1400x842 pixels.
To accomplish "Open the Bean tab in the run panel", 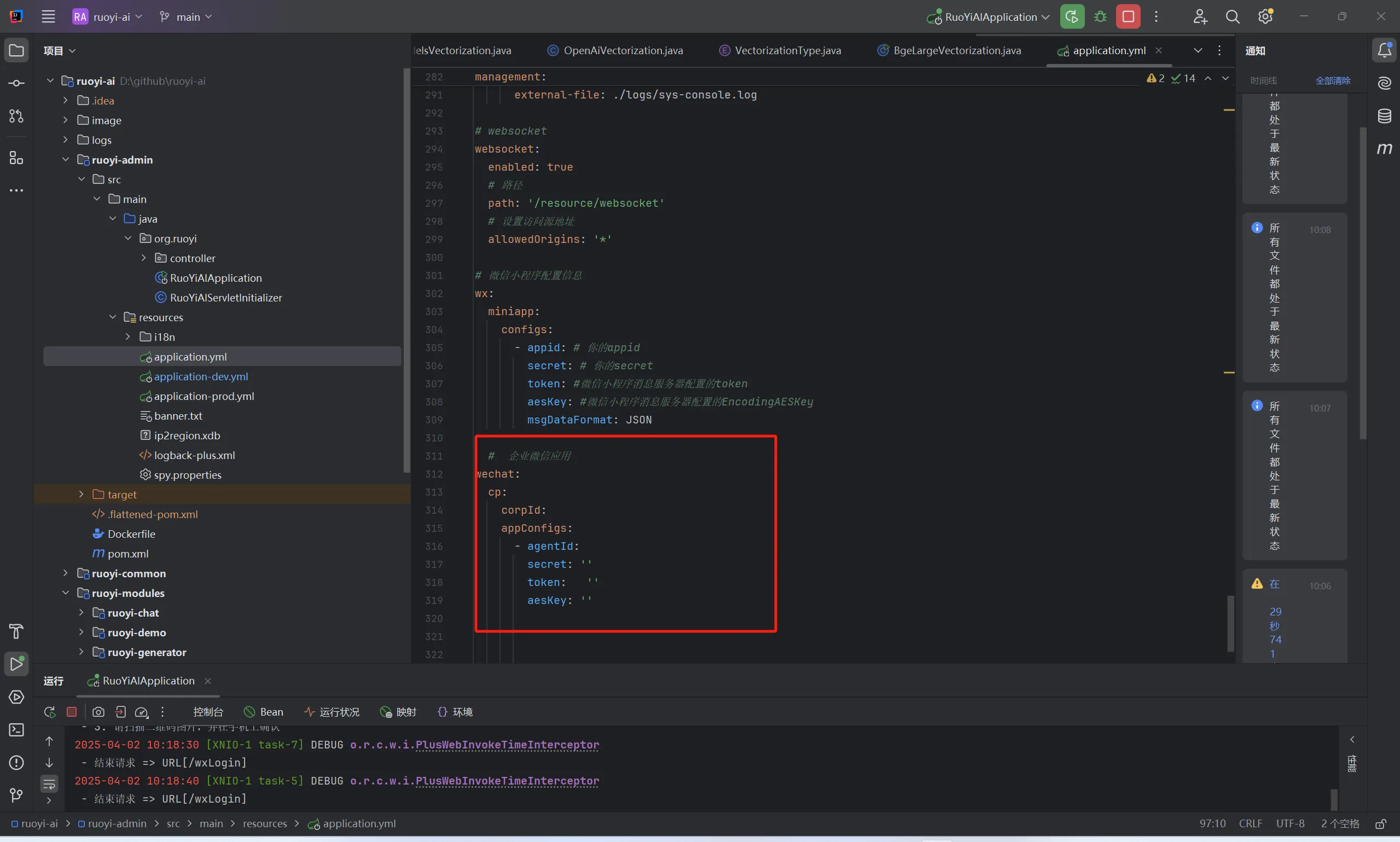I will (264, 711).
